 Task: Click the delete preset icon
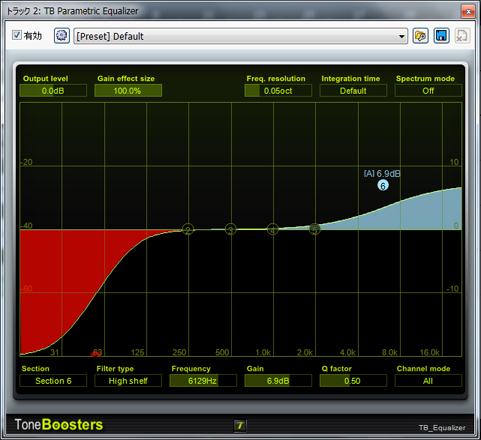pos(462,36)
